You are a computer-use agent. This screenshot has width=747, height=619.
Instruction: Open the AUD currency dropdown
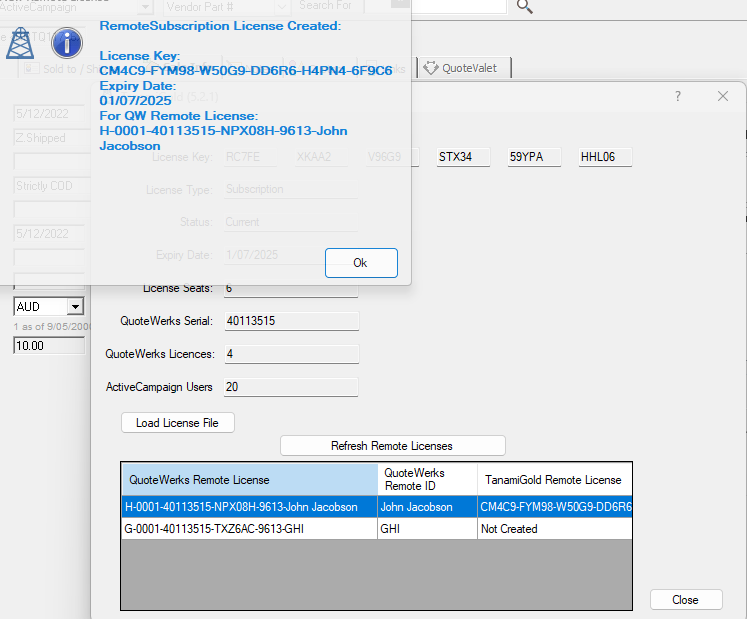[75, 307]
